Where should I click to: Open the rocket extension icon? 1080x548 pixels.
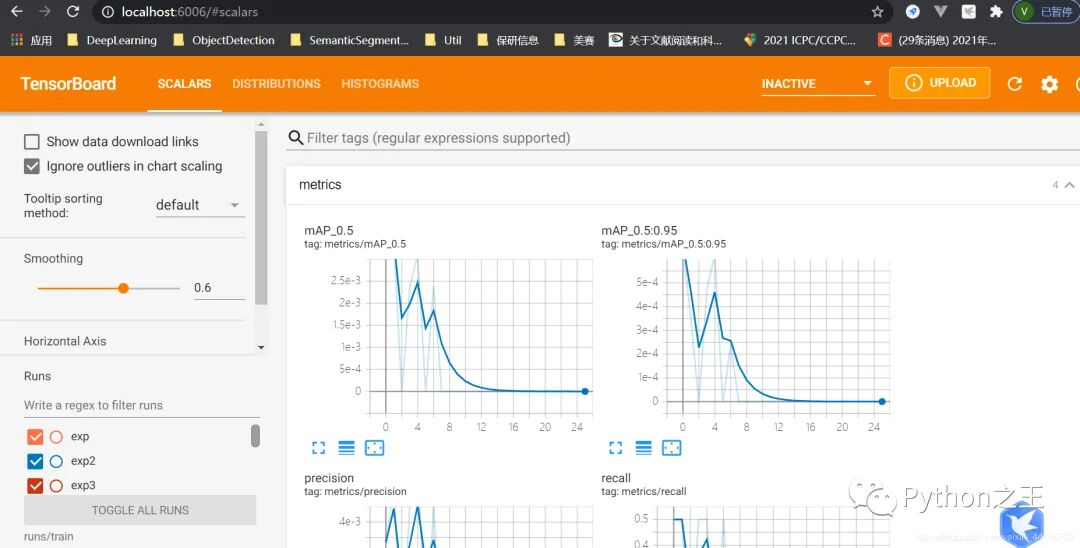[913, 12]
